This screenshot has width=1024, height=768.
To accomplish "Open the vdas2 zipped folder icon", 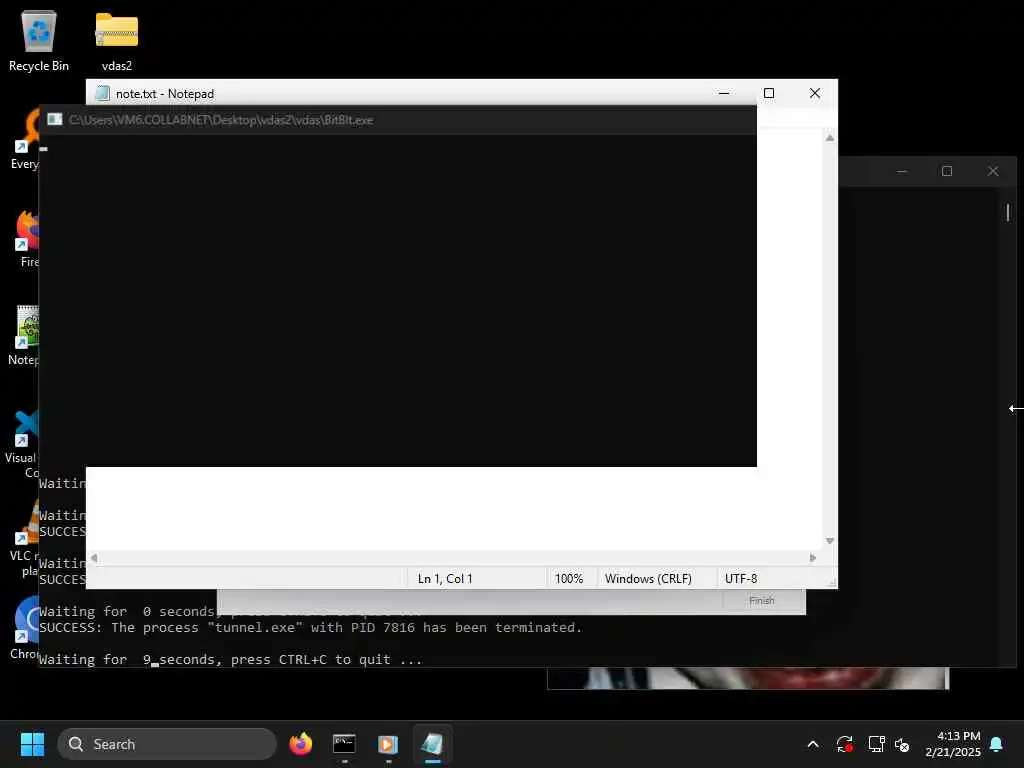I will (117, 40).
